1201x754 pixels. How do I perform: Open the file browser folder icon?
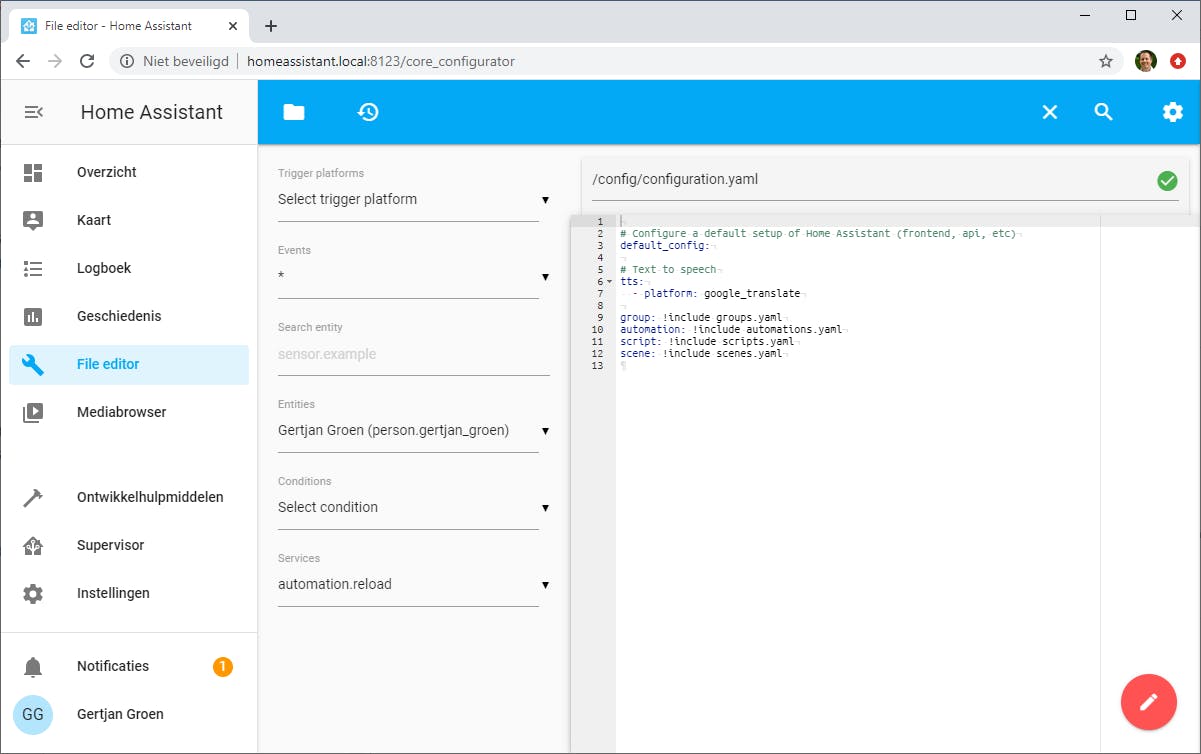tap(293, 112)
